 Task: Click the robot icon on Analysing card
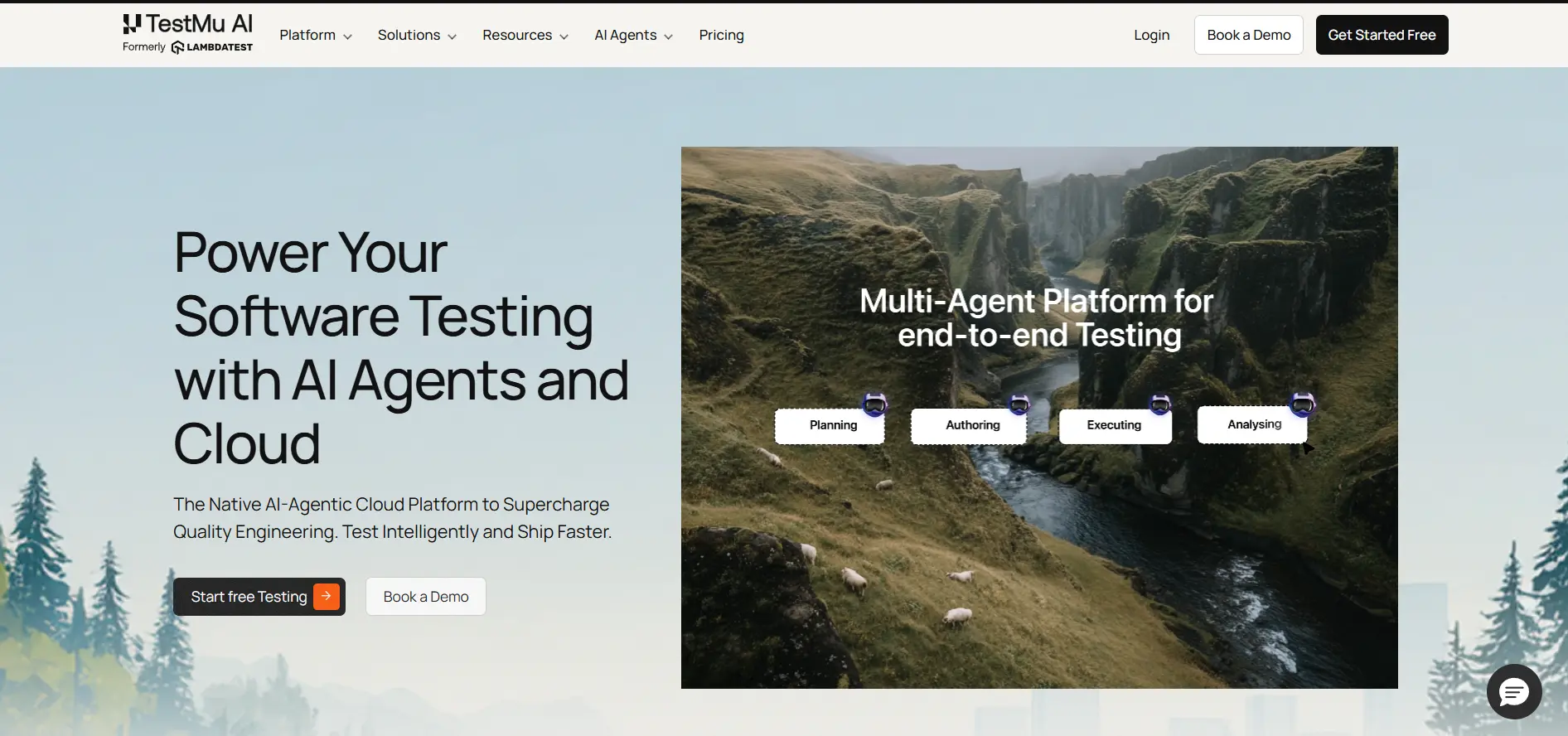point(1303,404)
